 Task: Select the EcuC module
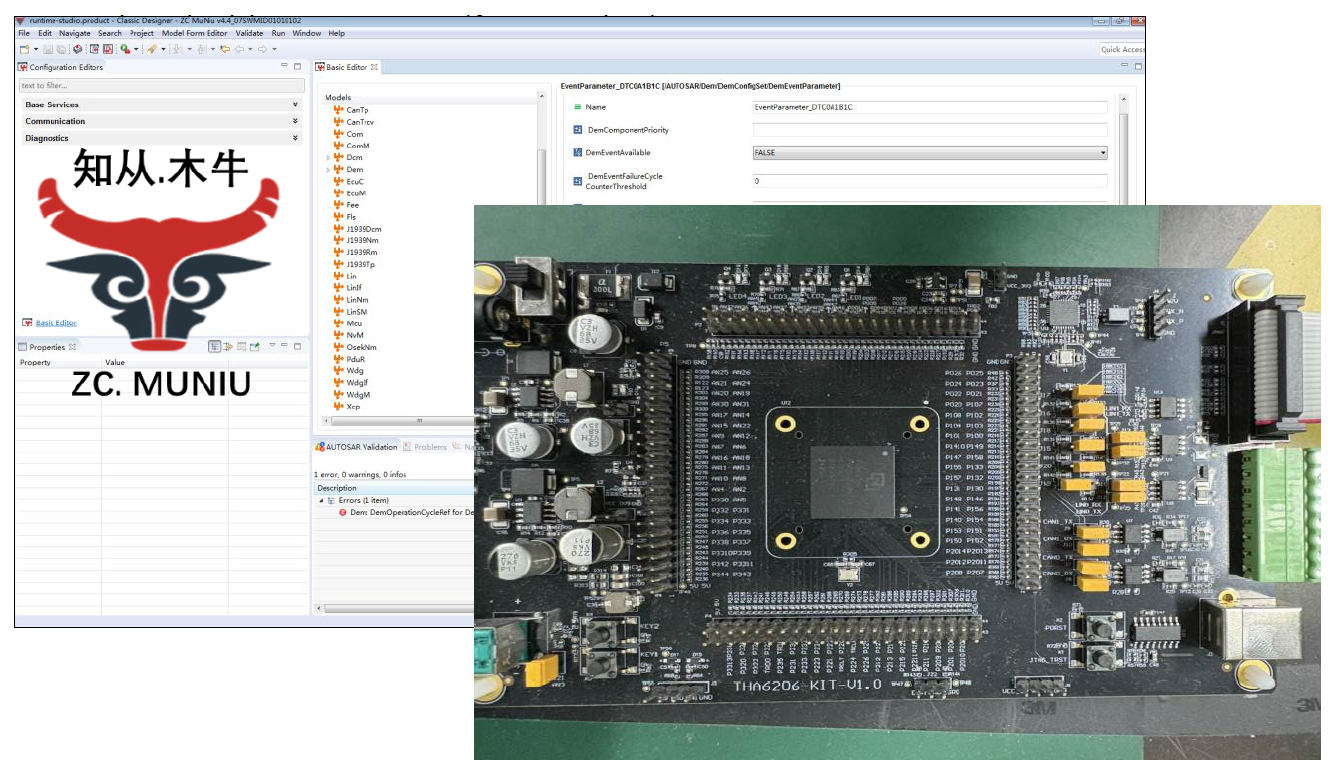click(355, 182)
